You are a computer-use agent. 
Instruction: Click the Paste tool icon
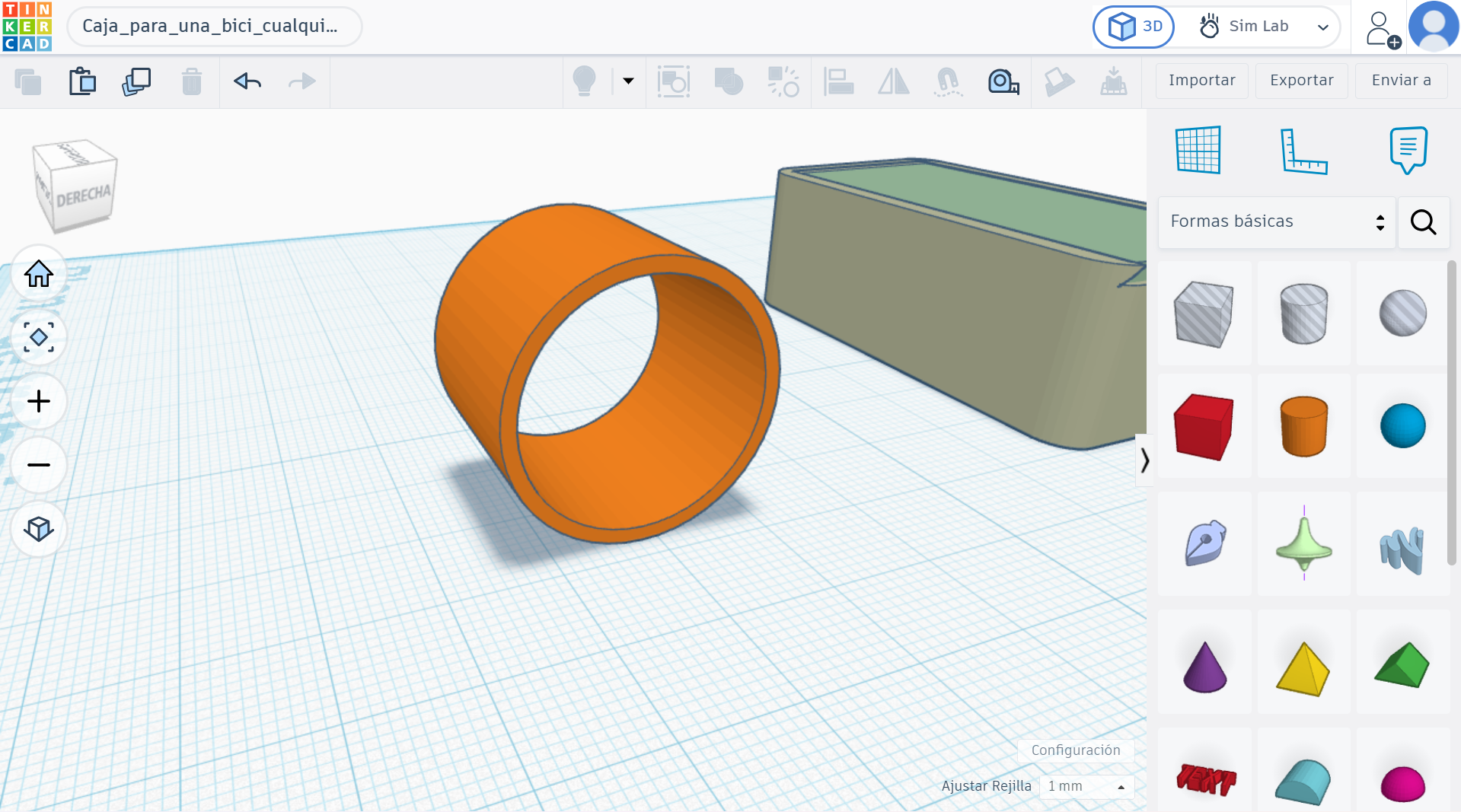82,81
